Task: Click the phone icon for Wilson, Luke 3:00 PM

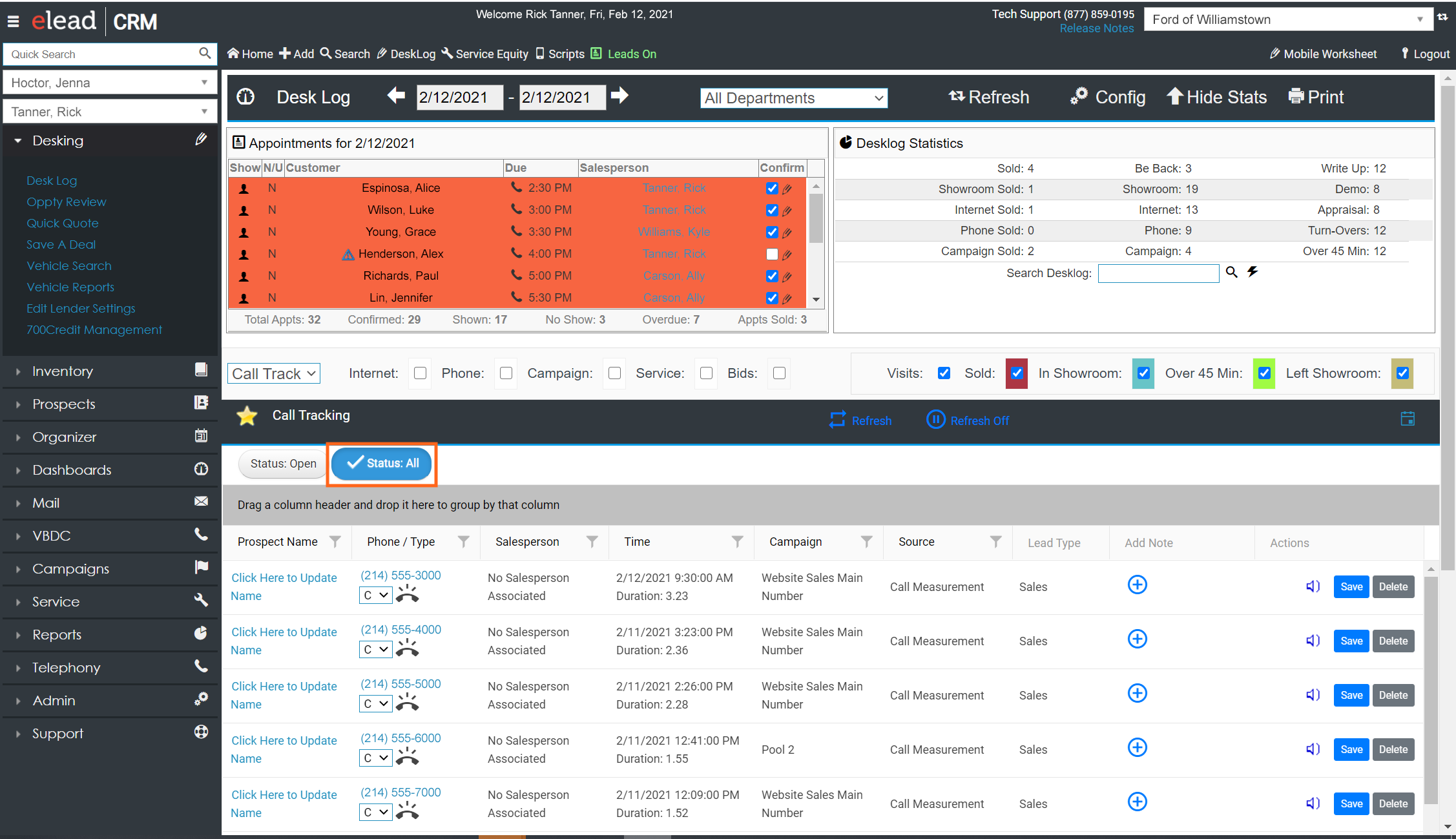Action: pyautogui.click(x=516, y=209)
